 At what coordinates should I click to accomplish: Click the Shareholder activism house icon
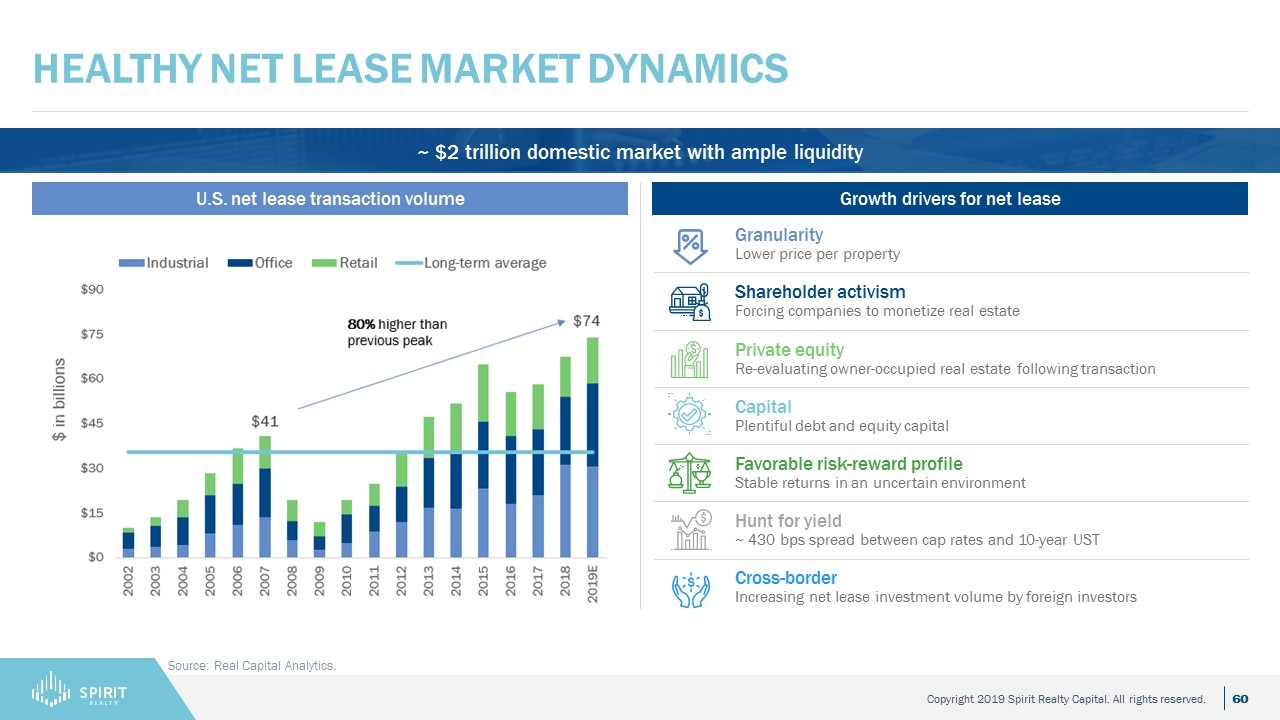click(x=690, y=302)
